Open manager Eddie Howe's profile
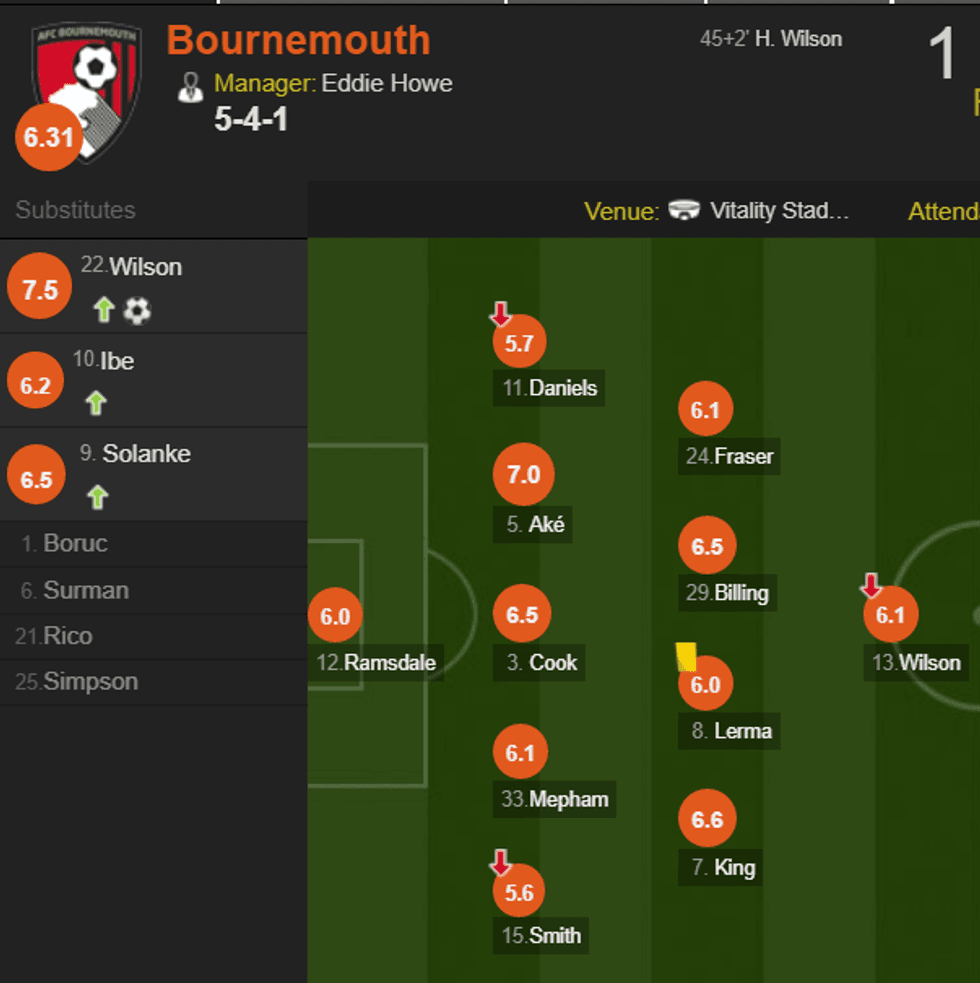 [387, 83]
